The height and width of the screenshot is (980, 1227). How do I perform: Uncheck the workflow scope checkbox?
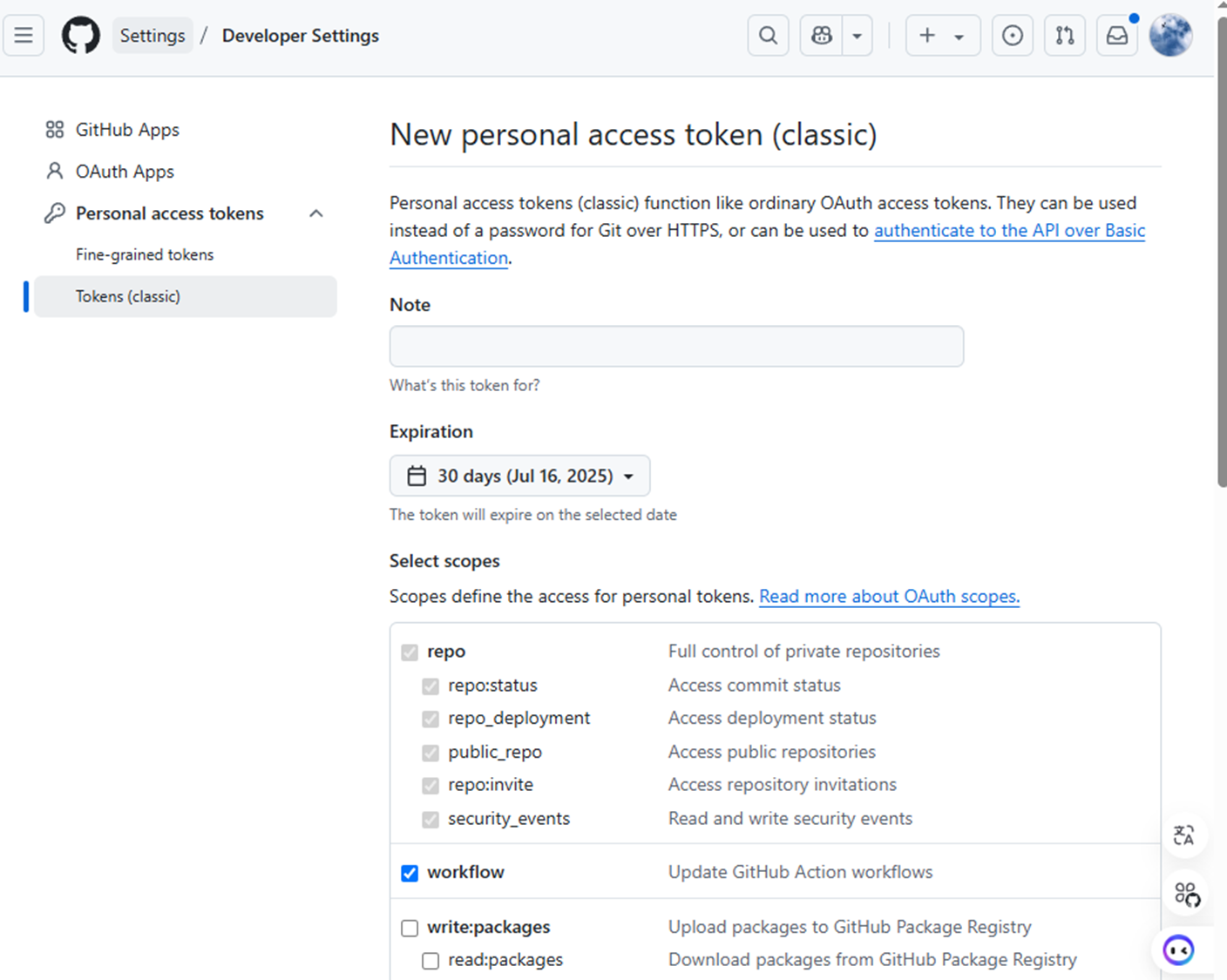pos(410,873)
